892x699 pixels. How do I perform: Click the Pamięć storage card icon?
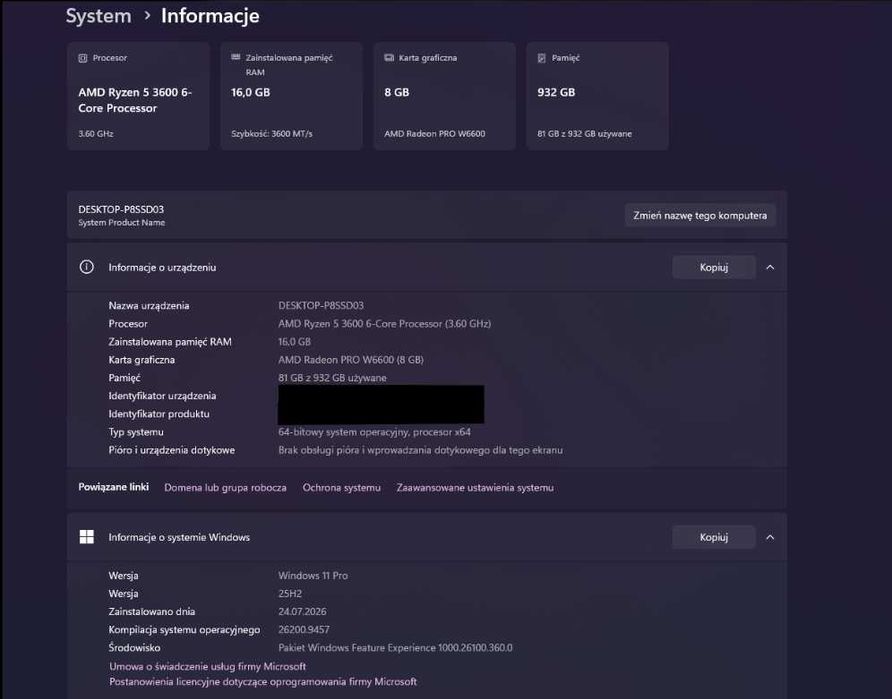[x=542, y=58]
